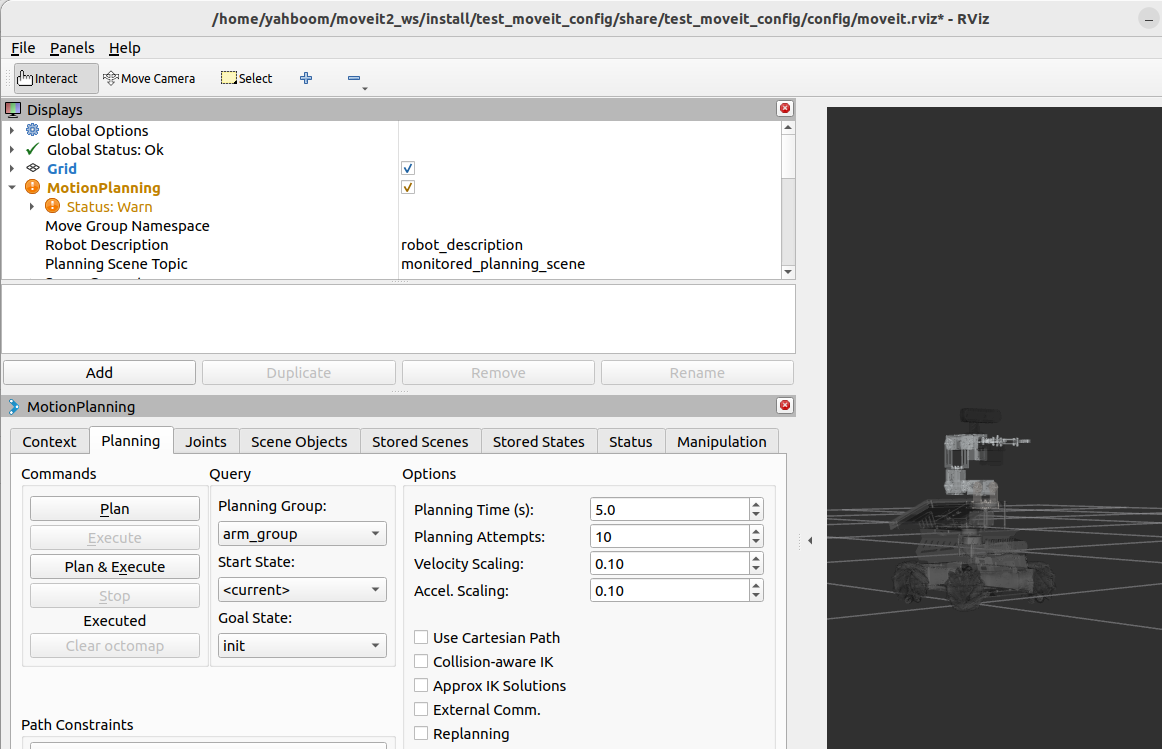Open the Panels menu
This screenshot has width=1162, height=749.
click(72, 48)
